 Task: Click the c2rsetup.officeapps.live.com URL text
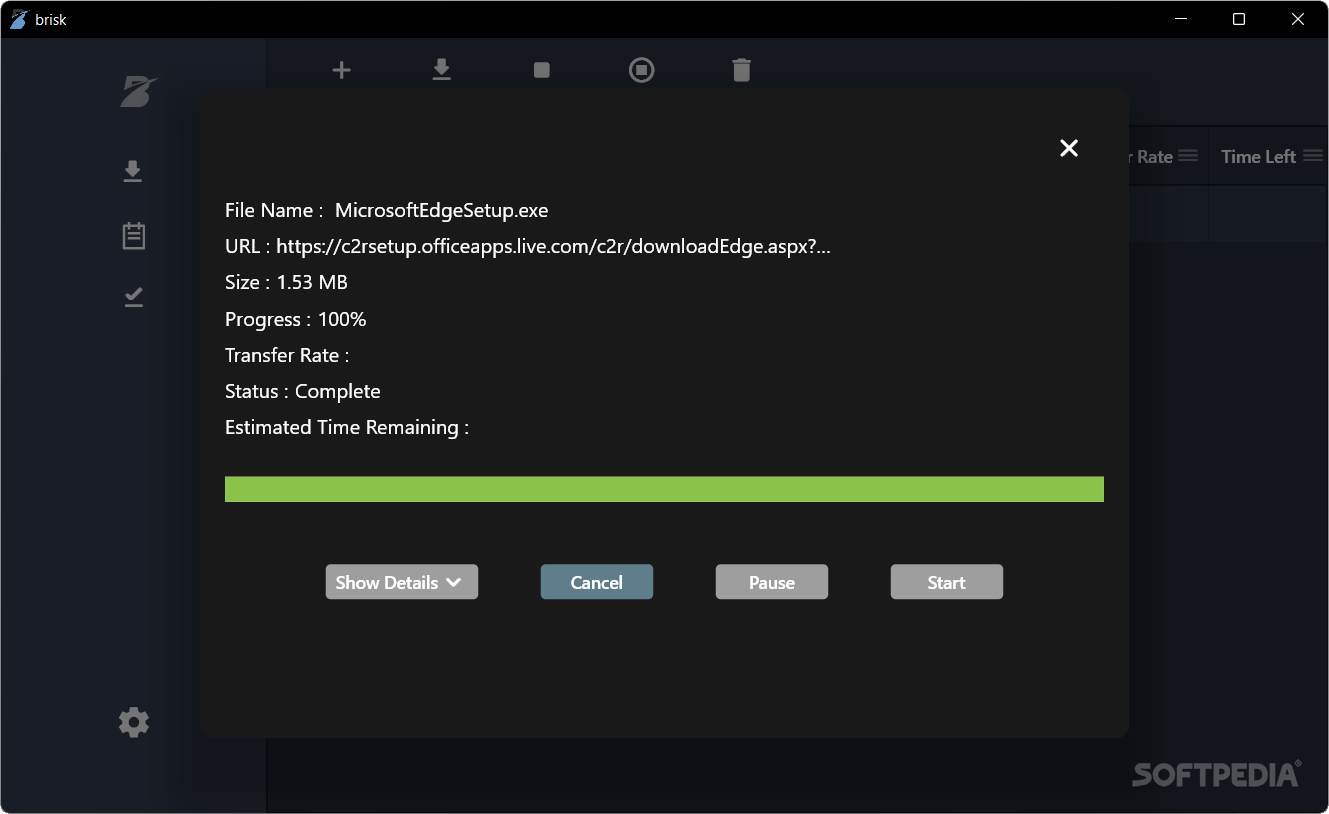(553, 246)
